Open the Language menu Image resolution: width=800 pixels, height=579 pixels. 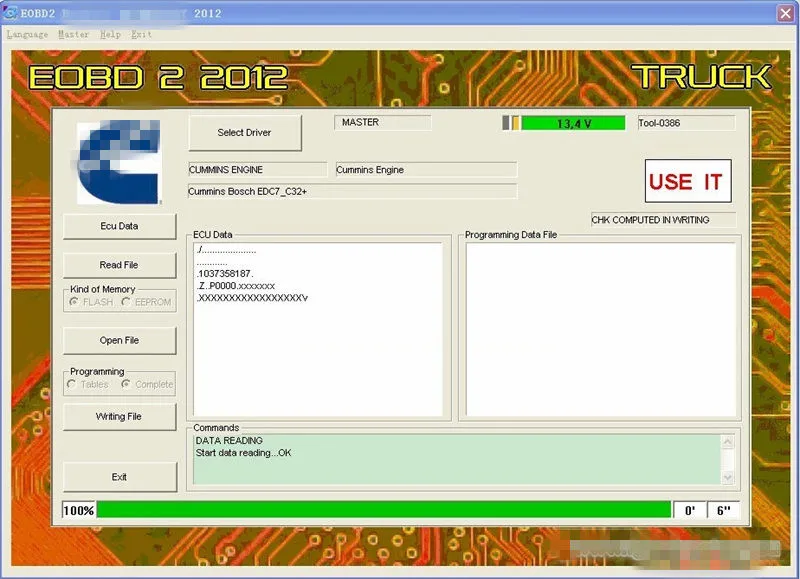28,35
